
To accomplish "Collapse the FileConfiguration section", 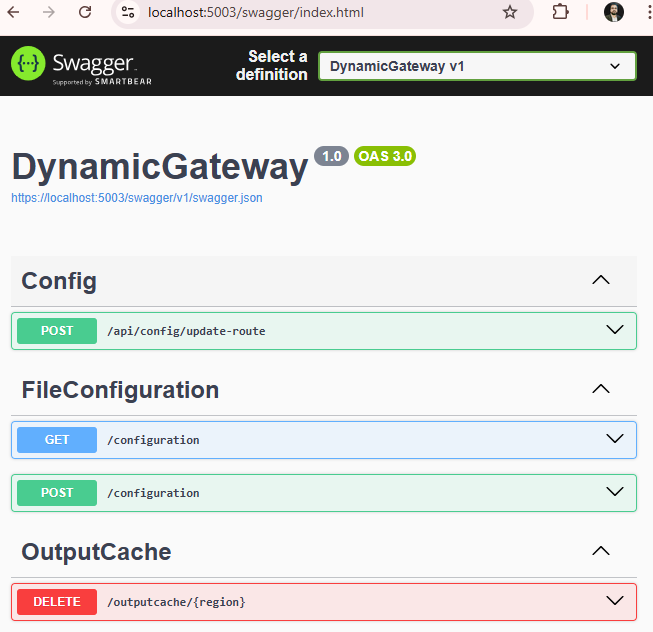I will coord(601,388).
